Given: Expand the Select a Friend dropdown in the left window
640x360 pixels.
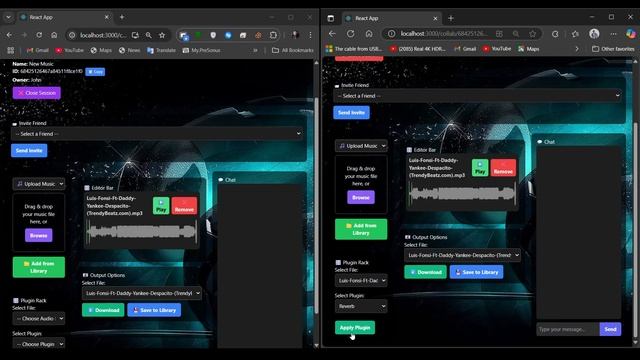Looking at the screenshot, I should tap(158, 133).
